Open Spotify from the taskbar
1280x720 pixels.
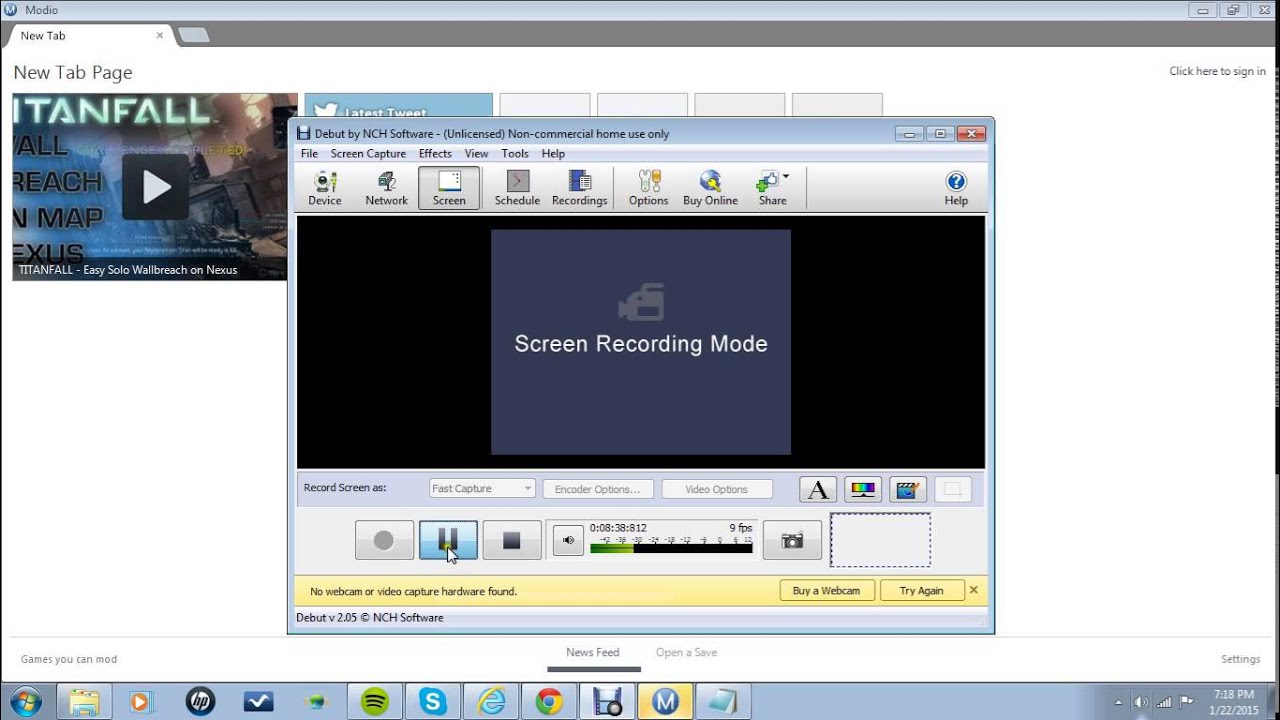(375, 701)
